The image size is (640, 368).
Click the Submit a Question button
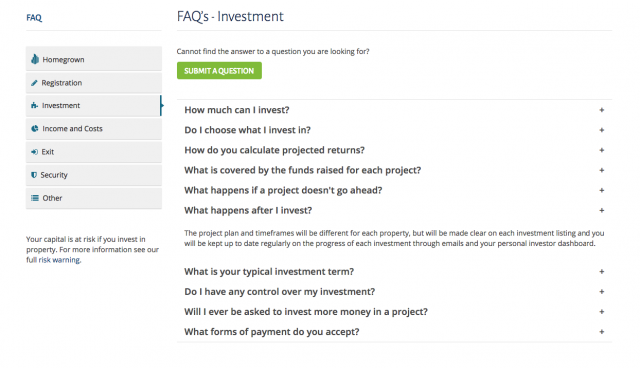219,71
